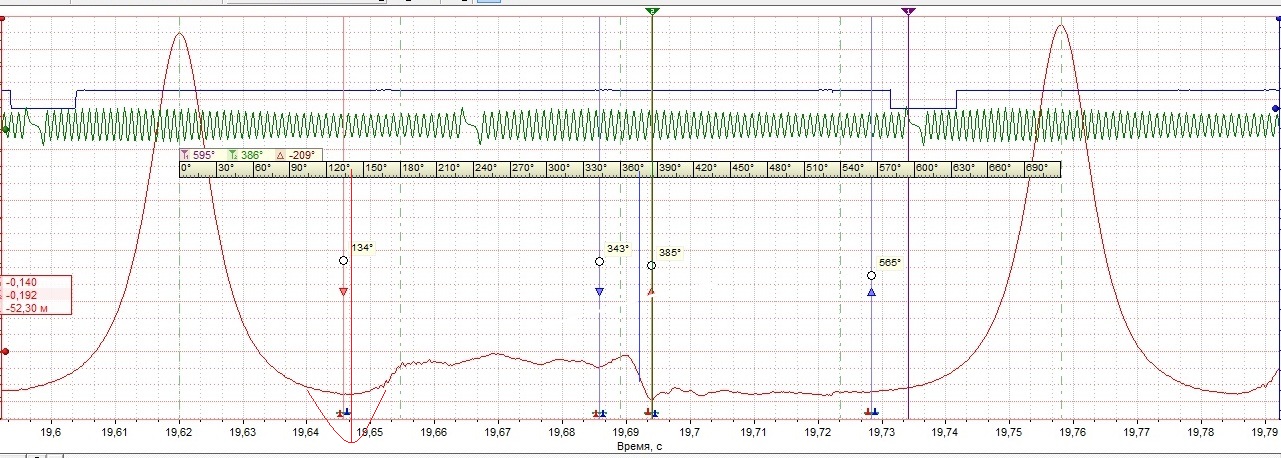Click the circle handle of the 565° marker
Screen dimensions: 1281x458
pos(871,275)
